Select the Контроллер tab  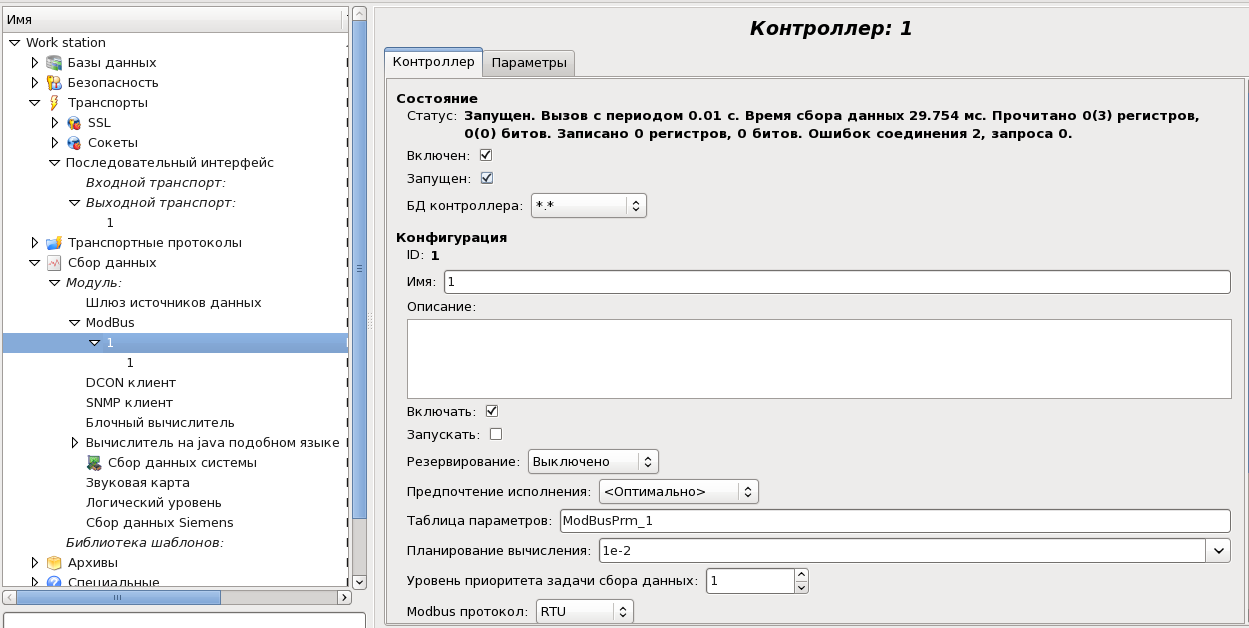pos(433,62)
